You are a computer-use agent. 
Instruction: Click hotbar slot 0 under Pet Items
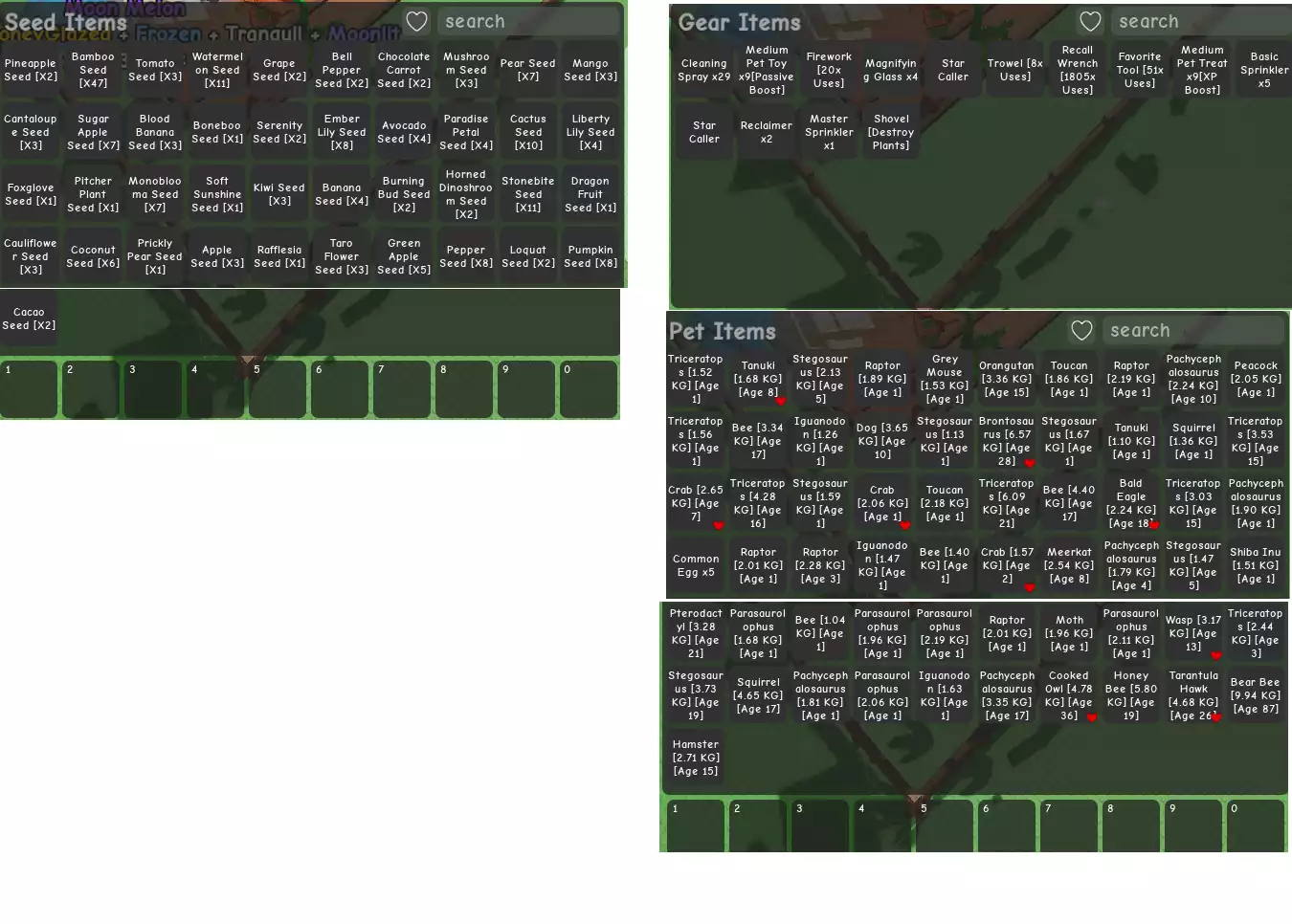(1255, 825)
